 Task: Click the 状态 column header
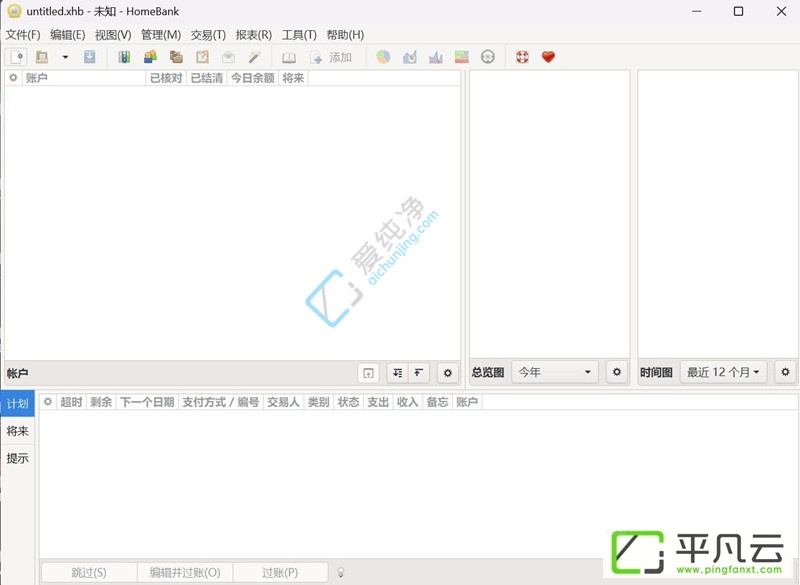coord(348,402)
